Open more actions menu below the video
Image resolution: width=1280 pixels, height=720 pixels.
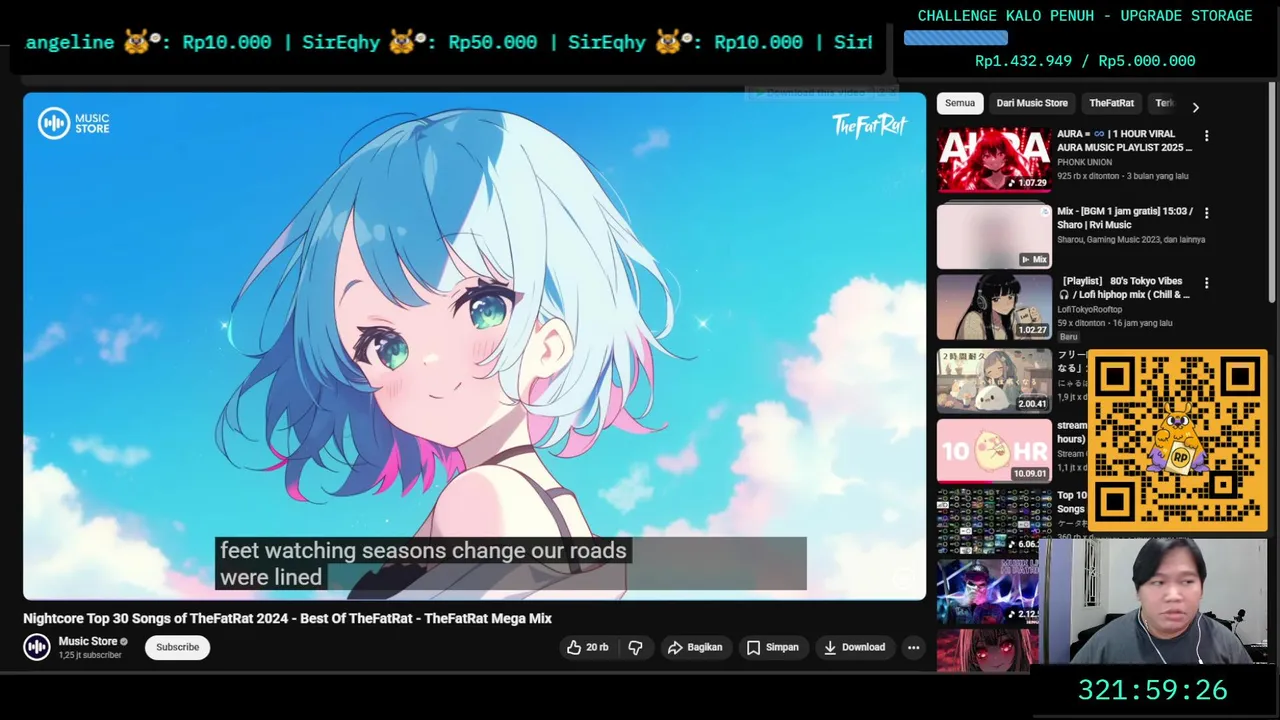pos(913,648)
